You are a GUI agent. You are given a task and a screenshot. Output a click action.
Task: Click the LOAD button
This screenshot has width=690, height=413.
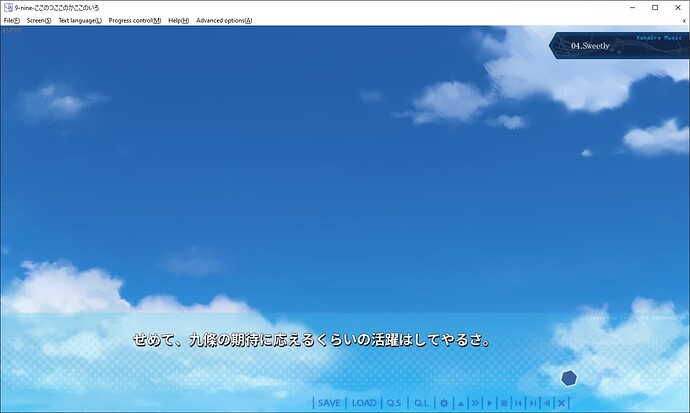(x=364, y=403)
